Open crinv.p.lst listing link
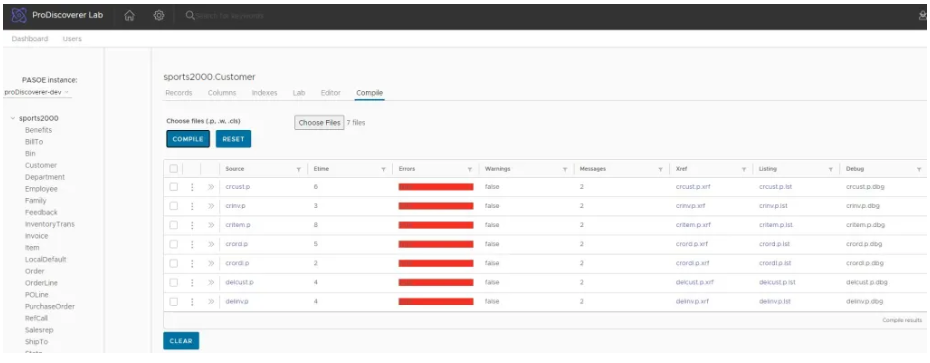 click(773, 206)
